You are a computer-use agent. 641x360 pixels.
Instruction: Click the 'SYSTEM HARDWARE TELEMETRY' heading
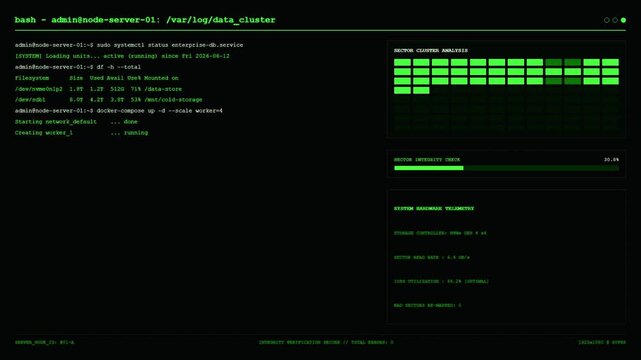(434, 208)
